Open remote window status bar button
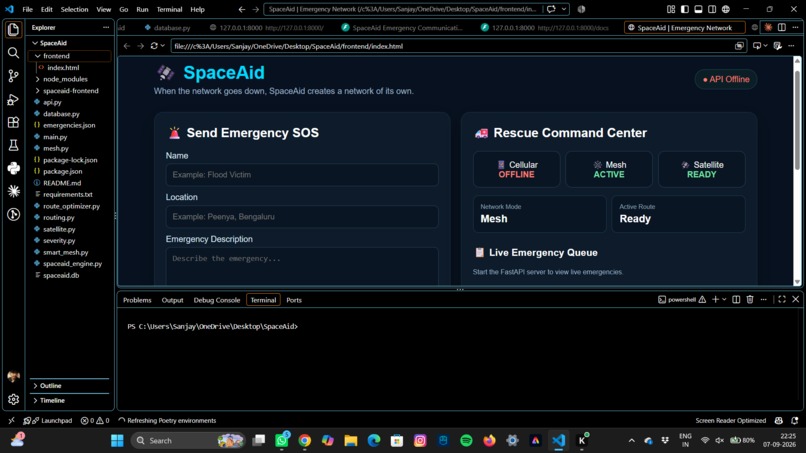Screen dimensions: 806x453 coord(11,420)
